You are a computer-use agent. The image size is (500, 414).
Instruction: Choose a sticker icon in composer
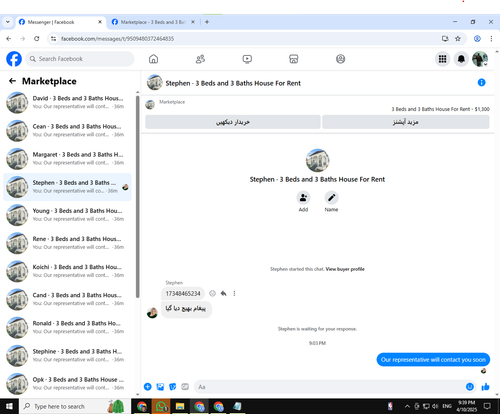[173, 387]
